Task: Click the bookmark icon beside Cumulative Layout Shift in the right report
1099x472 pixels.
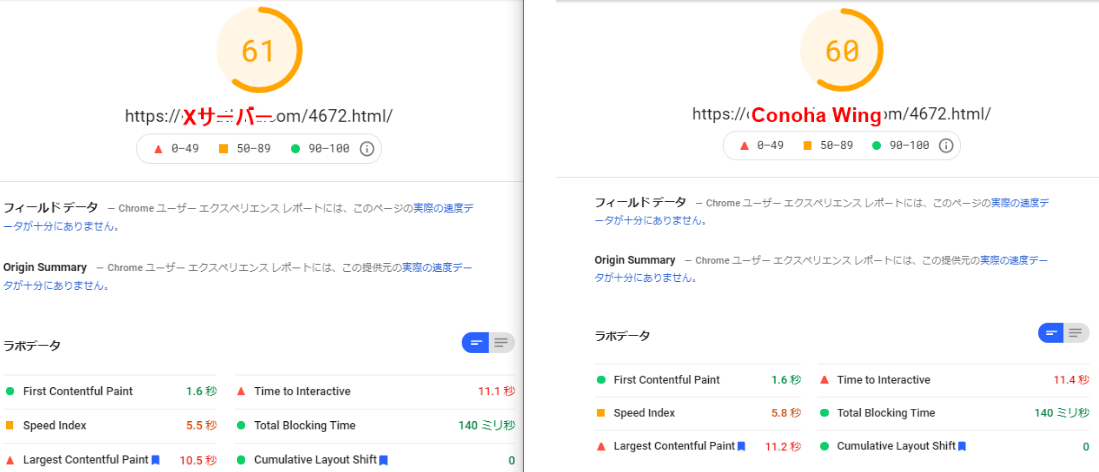Action: click(962, 446)
